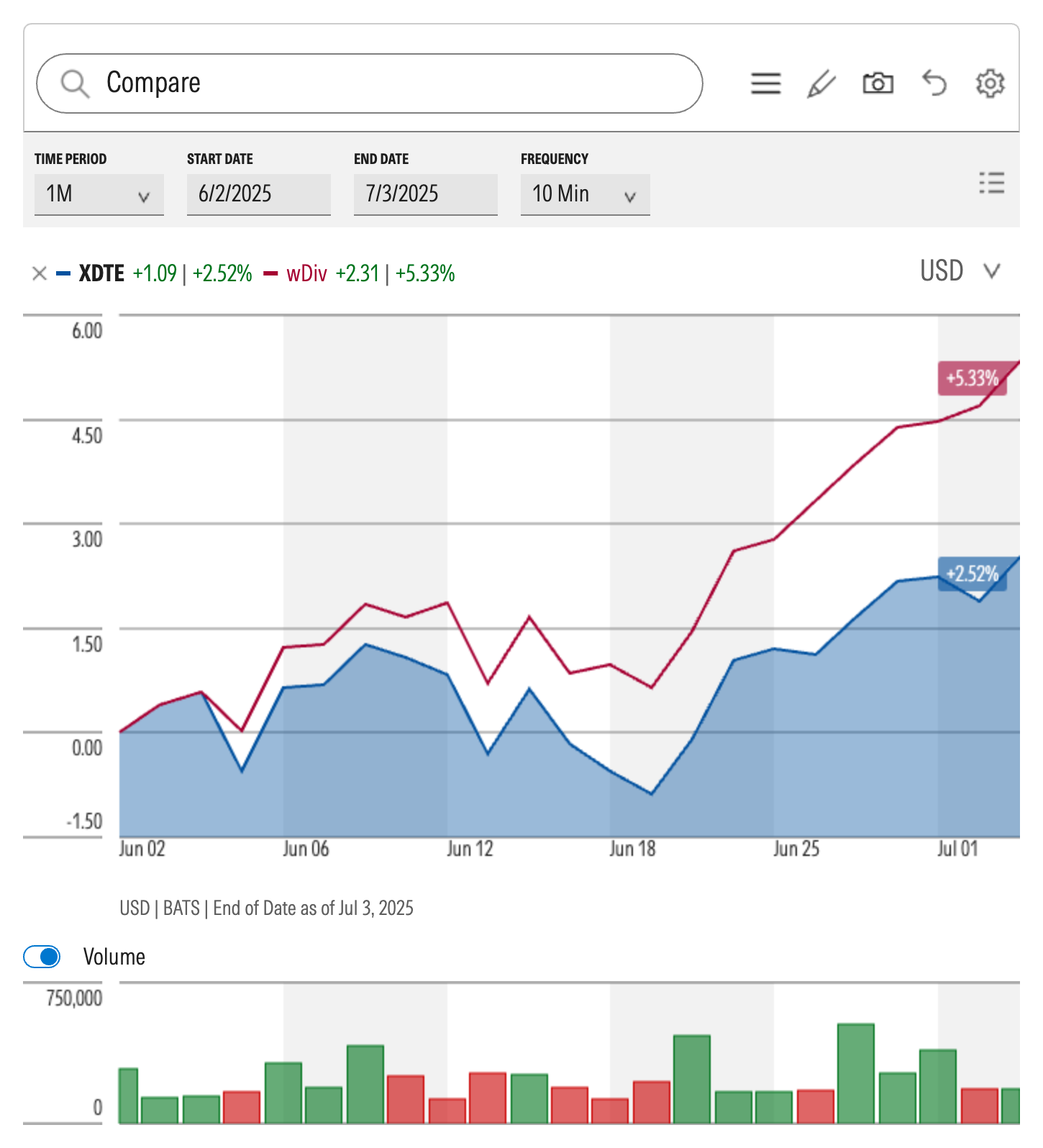Click the End Date field
The image size is (1043, 1148).
(x=425, y=194)
